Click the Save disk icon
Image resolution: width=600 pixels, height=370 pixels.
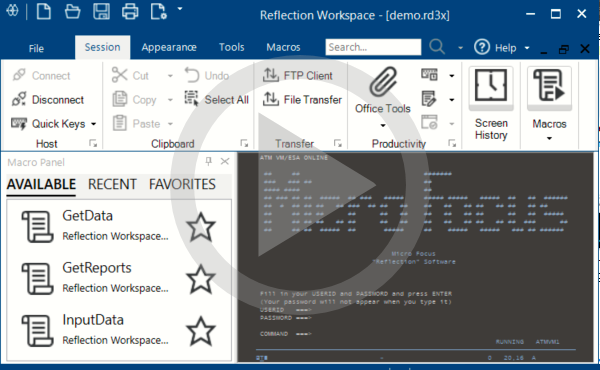(x=101, y=11)
